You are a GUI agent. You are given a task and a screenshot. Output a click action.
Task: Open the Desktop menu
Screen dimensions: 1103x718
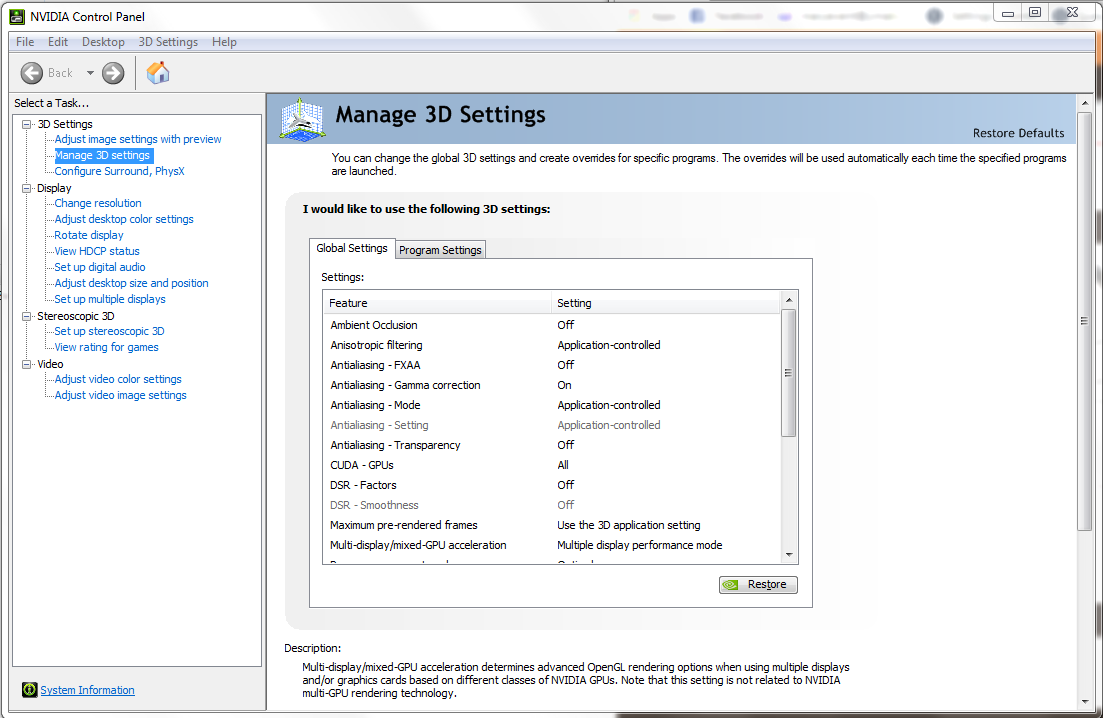click(103, 42)
